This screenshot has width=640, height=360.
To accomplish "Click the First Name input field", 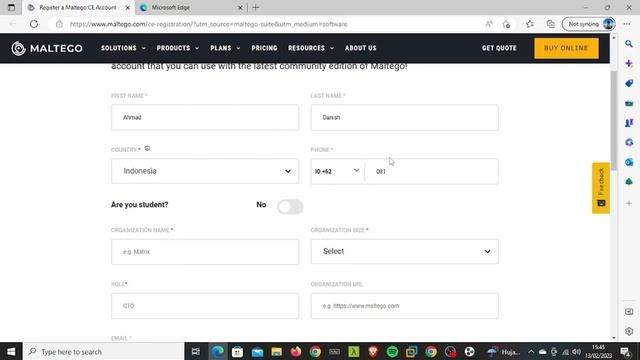I will tap(205, 118).
